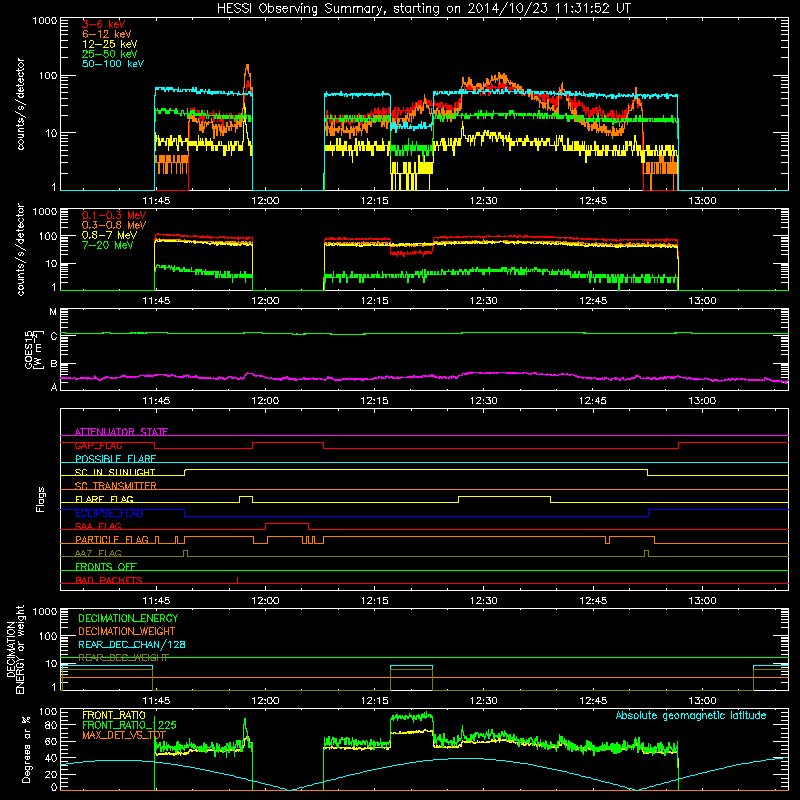The image size is (800, 800).
Task: Select the 50-100 keV legend label
Action: (x=113, y=64)
